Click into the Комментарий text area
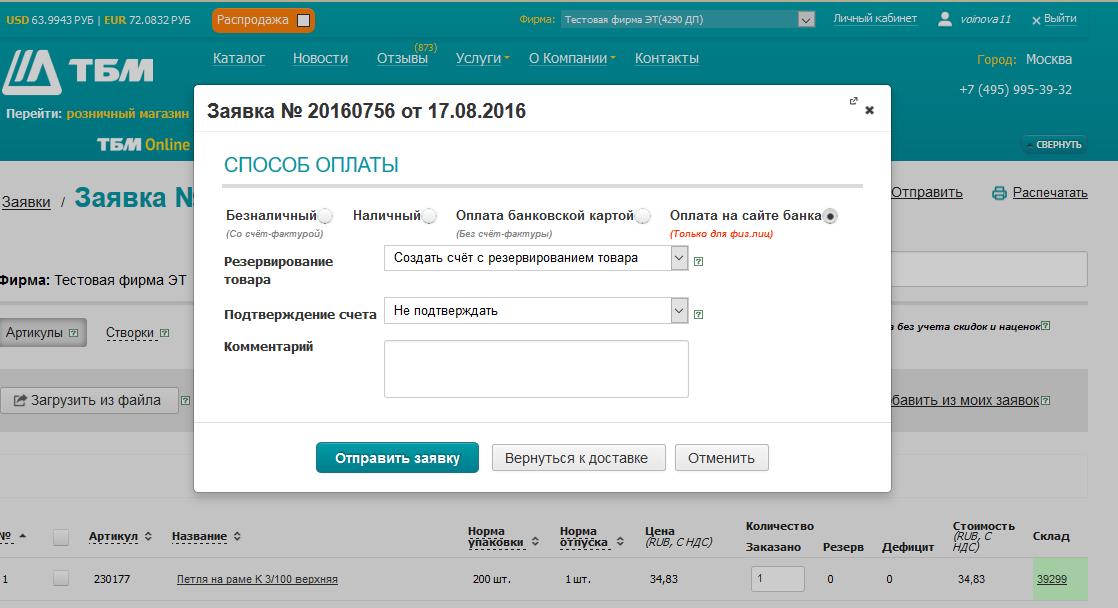The width and height of the screenshot is (1118, 608). tap(536, 369)
